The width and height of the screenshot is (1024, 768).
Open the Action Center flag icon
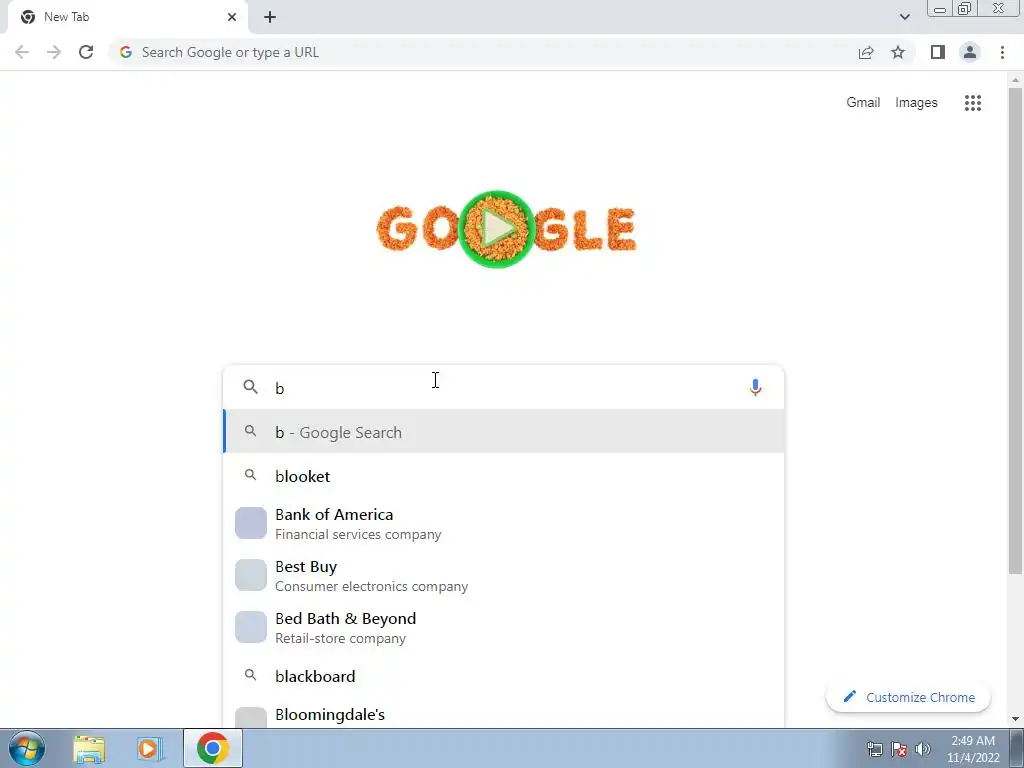coord(899,749)
